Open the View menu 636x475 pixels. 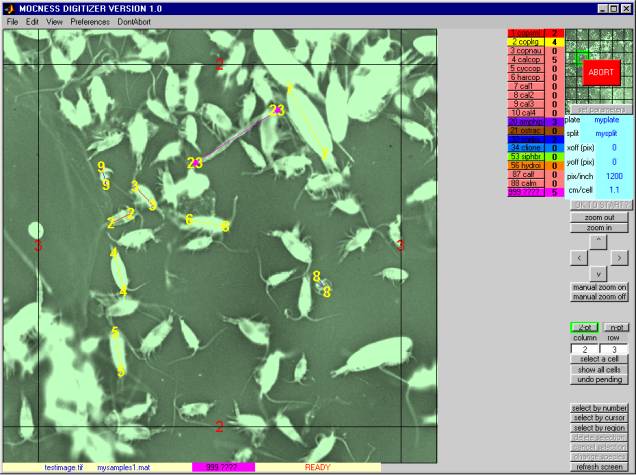tap(54, 22)
